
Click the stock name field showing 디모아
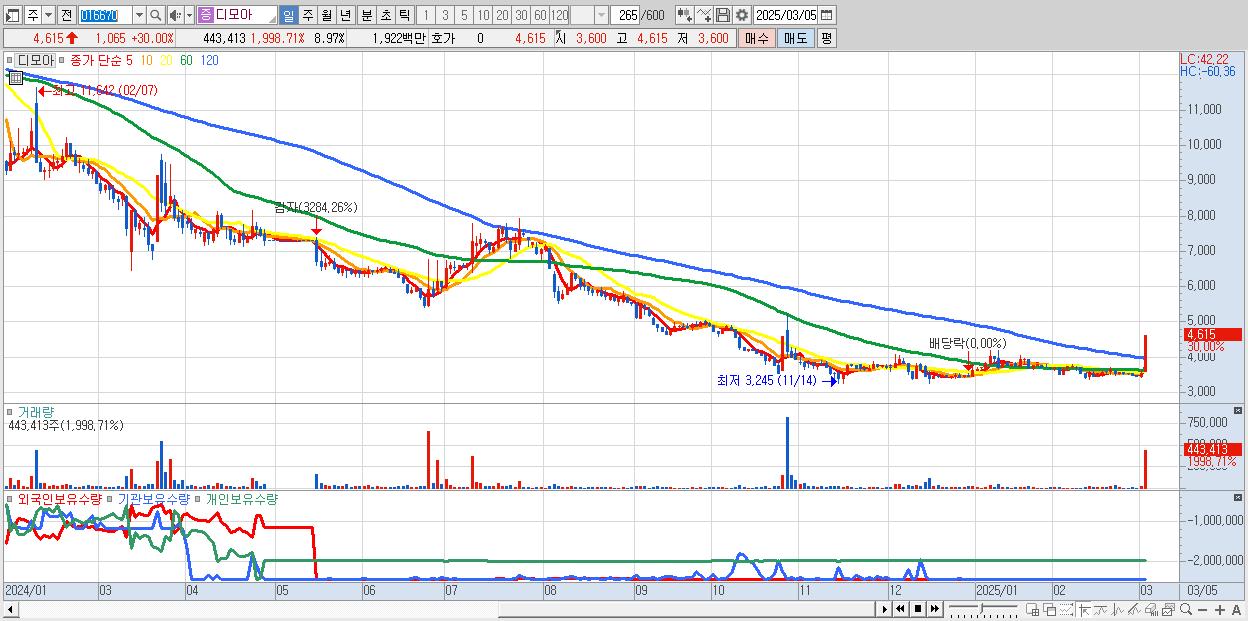pos(237,15)
